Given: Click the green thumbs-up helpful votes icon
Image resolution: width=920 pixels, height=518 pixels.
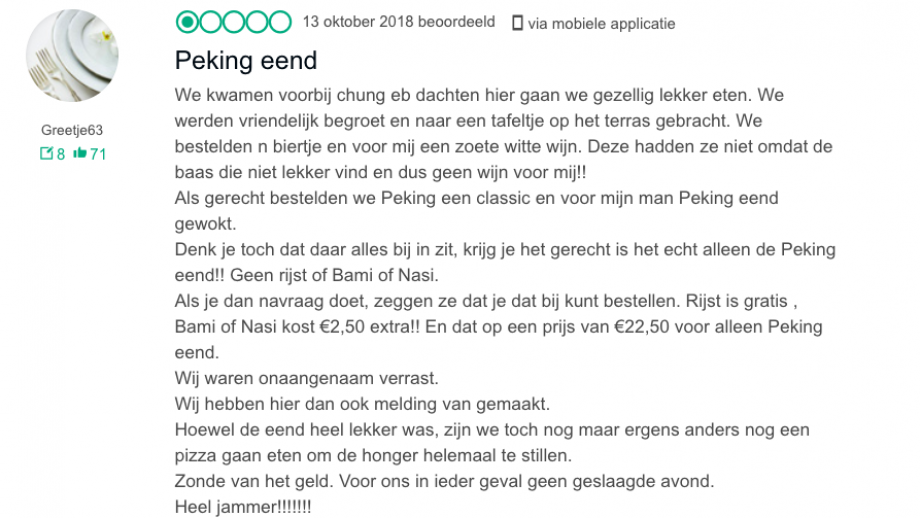Looking at the screenshot, I should click(x=80, y=154).
